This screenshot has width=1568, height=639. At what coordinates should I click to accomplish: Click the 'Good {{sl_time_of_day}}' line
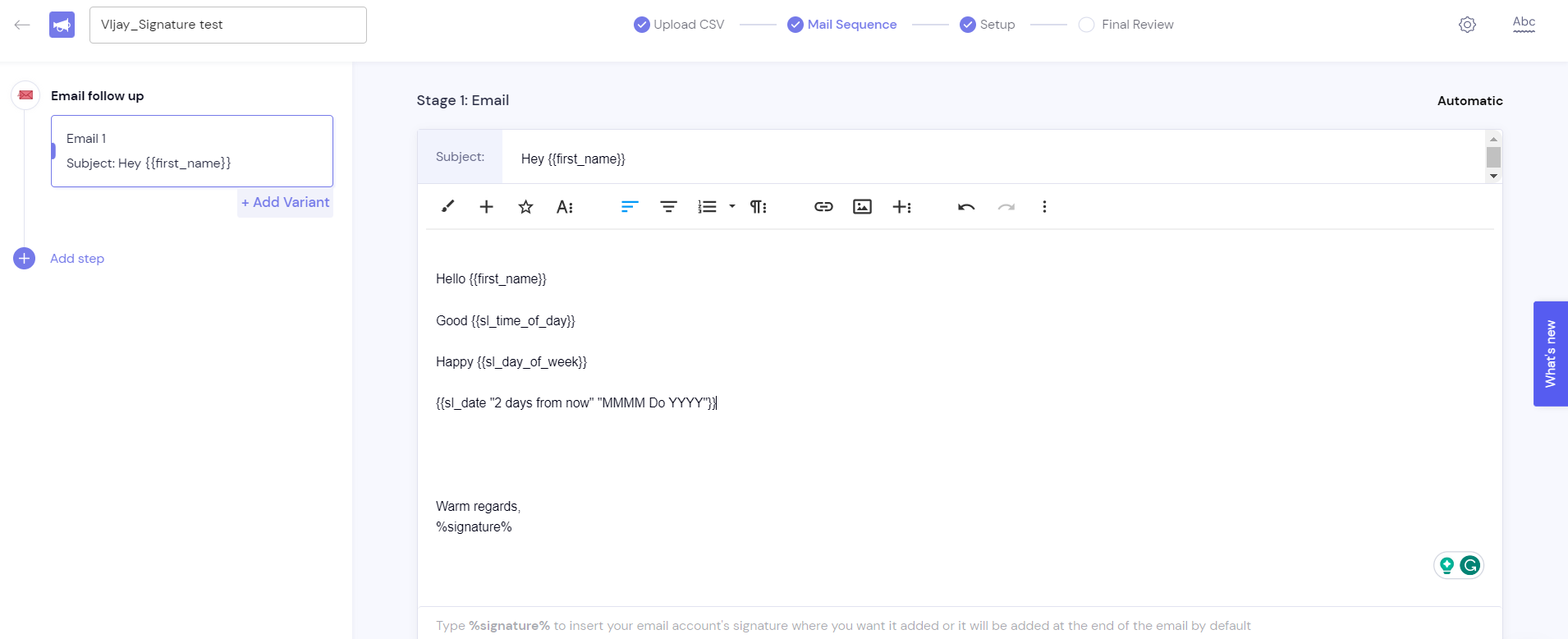(506, 321)
